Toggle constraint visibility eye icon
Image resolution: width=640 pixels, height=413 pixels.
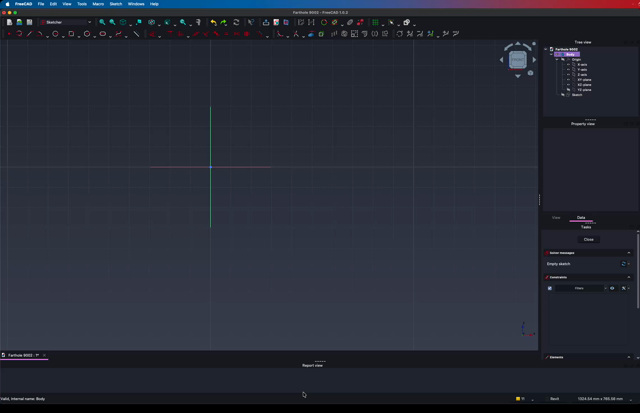612,288
